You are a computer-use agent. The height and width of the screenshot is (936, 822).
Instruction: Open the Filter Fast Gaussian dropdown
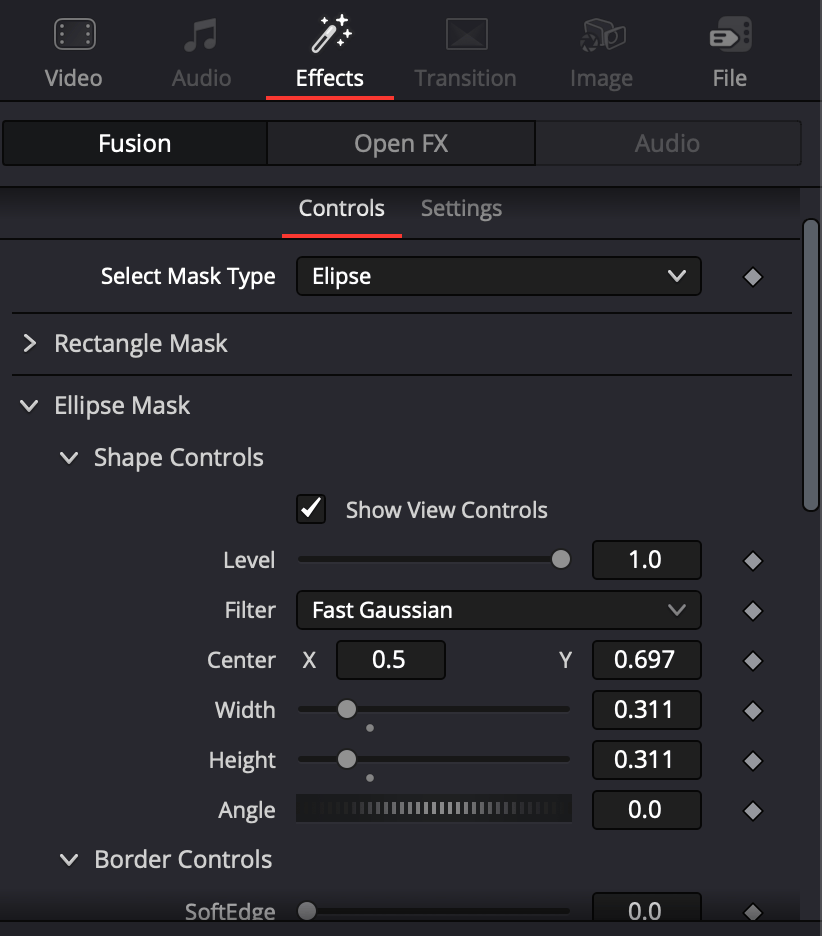coord(498,610)
